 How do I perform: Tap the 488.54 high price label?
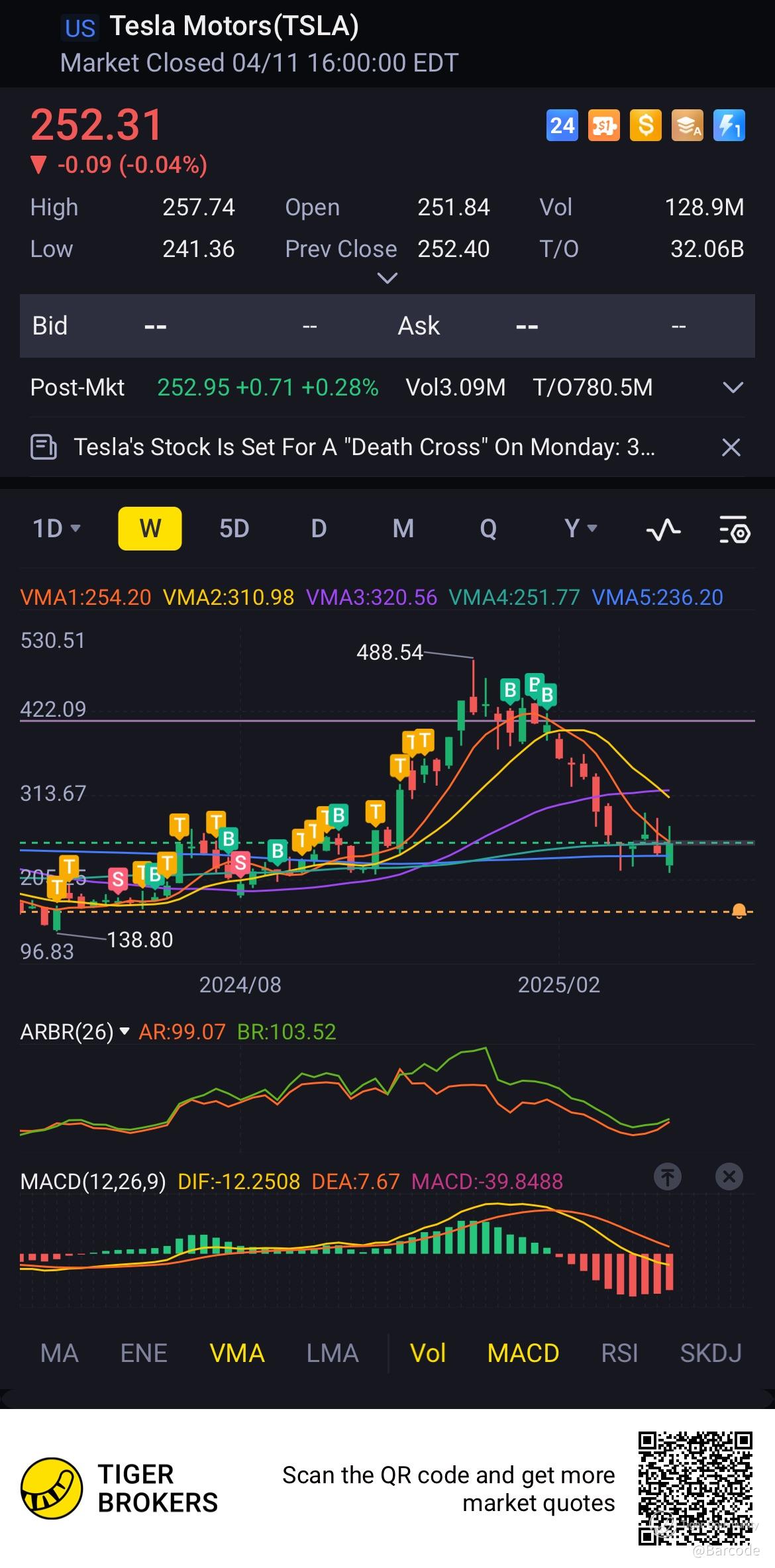click(x=389, y=653)
